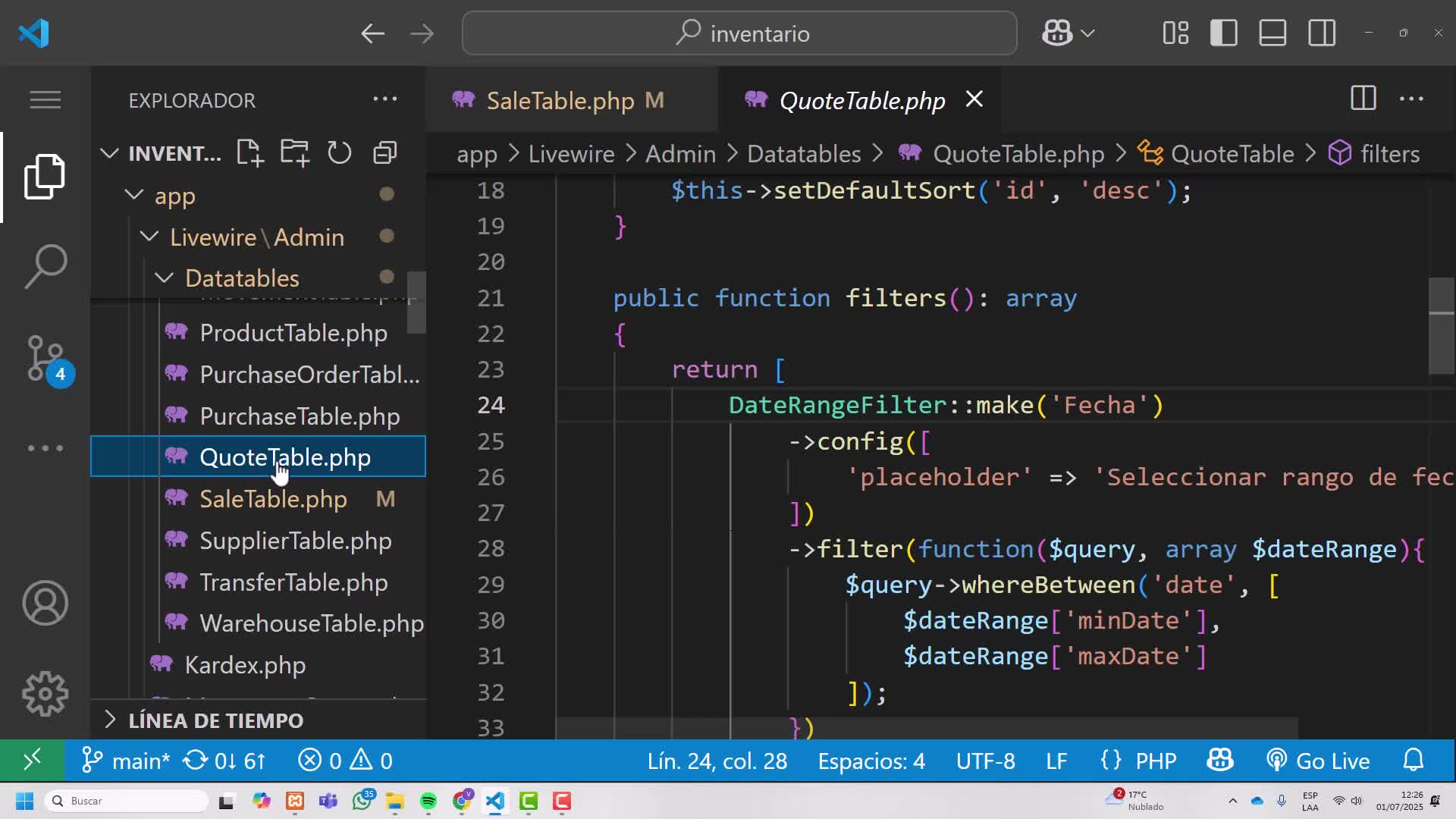Show additional activity bar views ellipsis
1456x819 pixels.
[45, 448]
